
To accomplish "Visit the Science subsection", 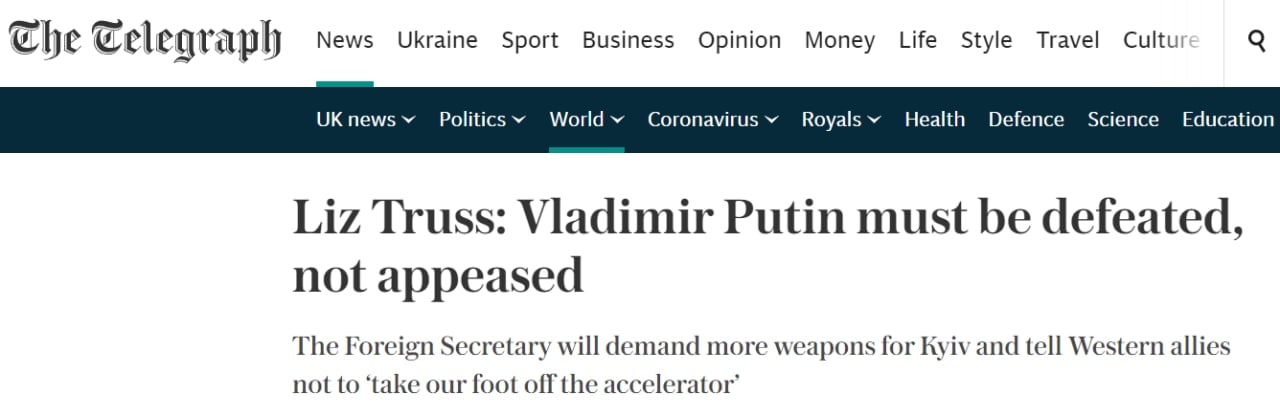I will pos(1122,120).
